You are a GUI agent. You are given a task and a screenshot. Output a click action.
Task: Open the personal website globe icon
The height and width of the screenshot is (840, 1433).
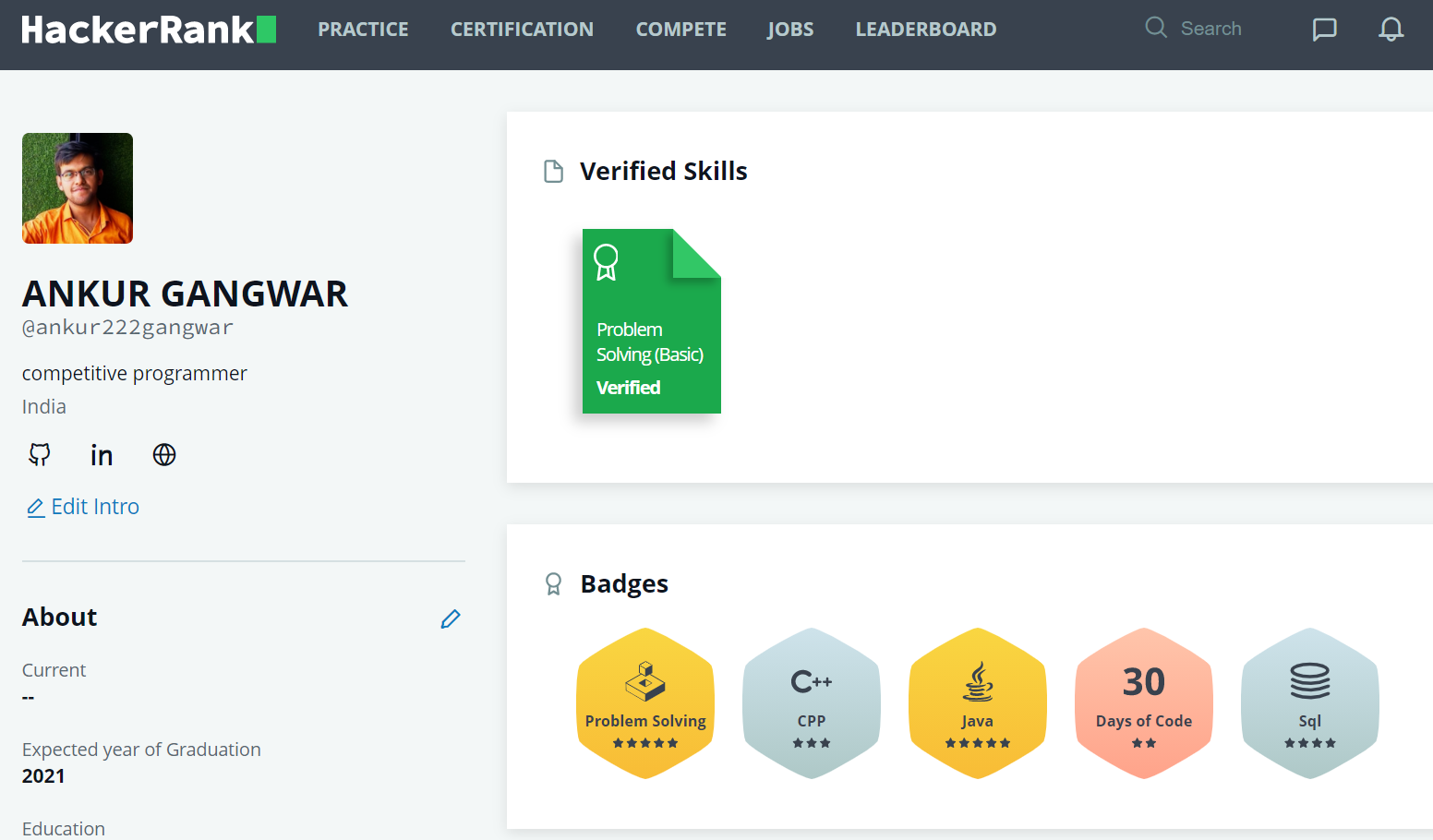point(164,454)
